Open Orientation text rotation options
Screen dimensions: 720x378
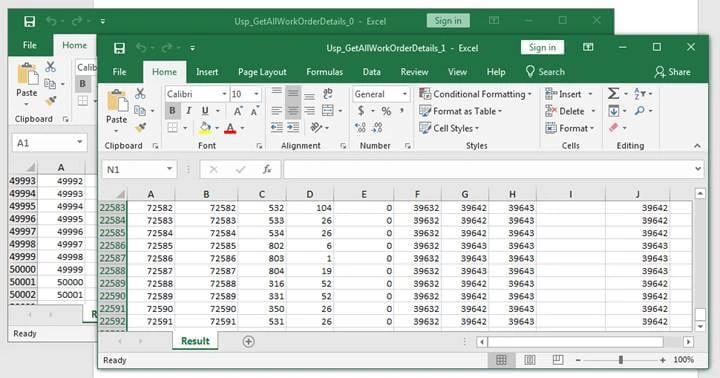[x=316, y=127]
